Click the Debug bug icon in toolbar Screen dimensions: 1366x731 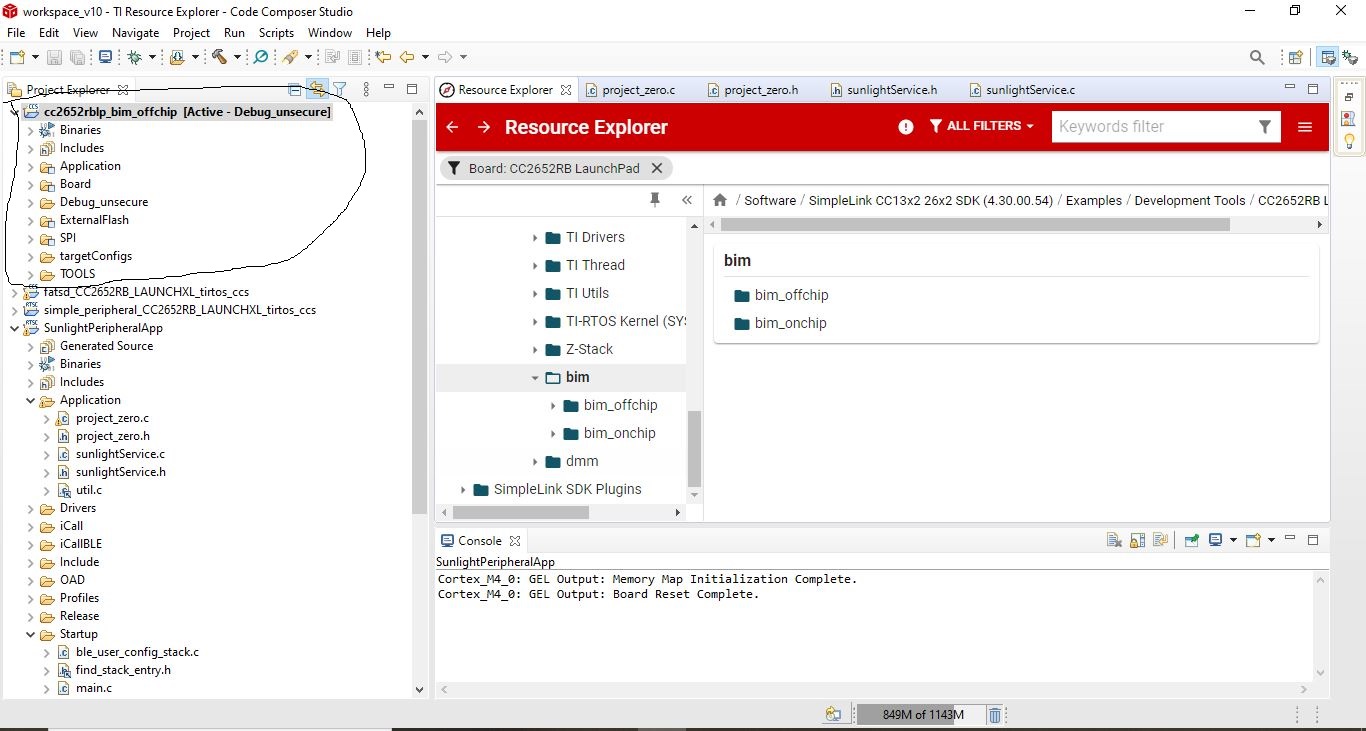[133, 57]
